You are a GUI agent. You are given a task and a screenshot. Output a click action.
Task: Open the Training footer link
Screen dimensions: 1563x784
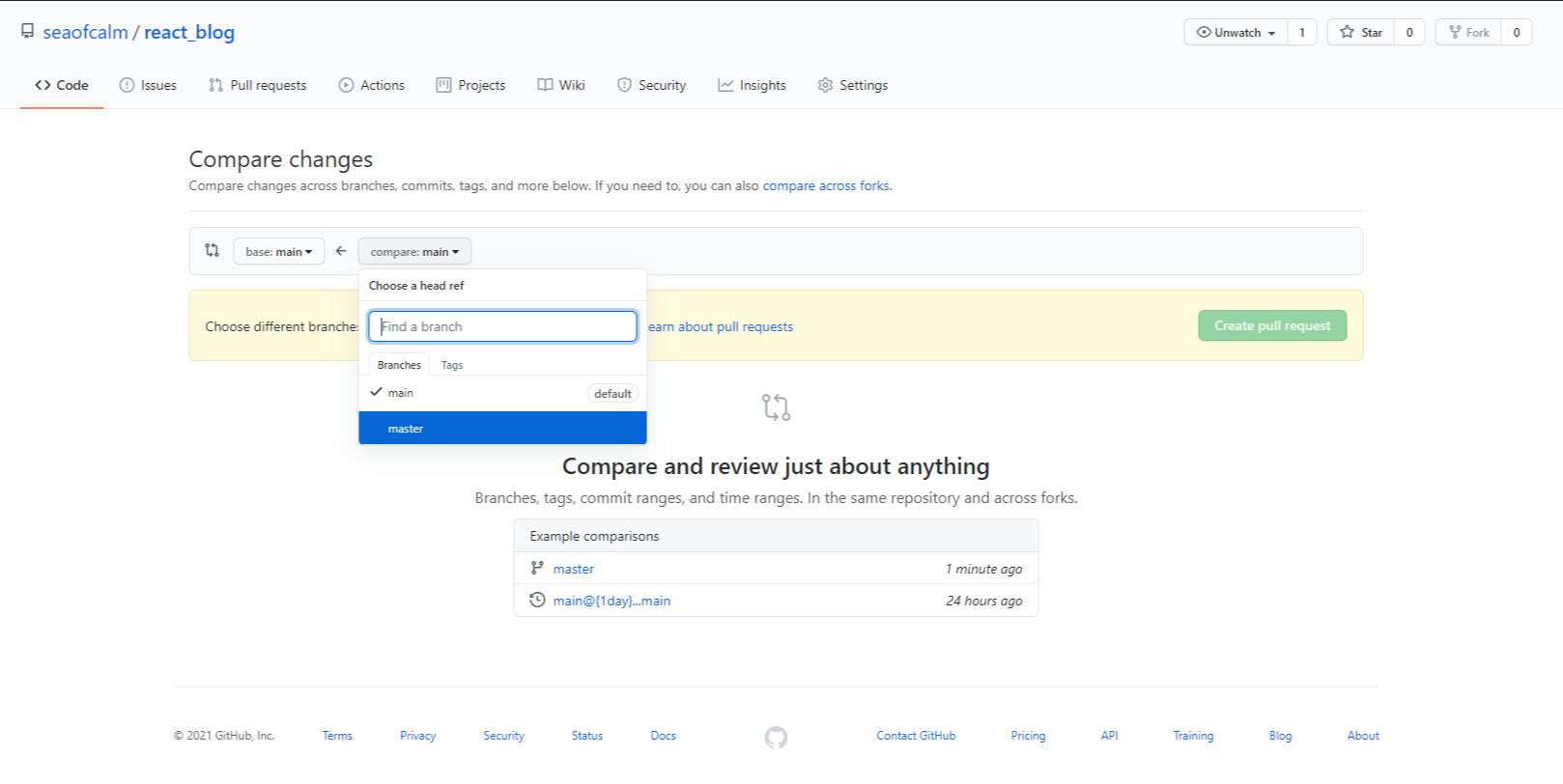click(x=1193, y=736)
